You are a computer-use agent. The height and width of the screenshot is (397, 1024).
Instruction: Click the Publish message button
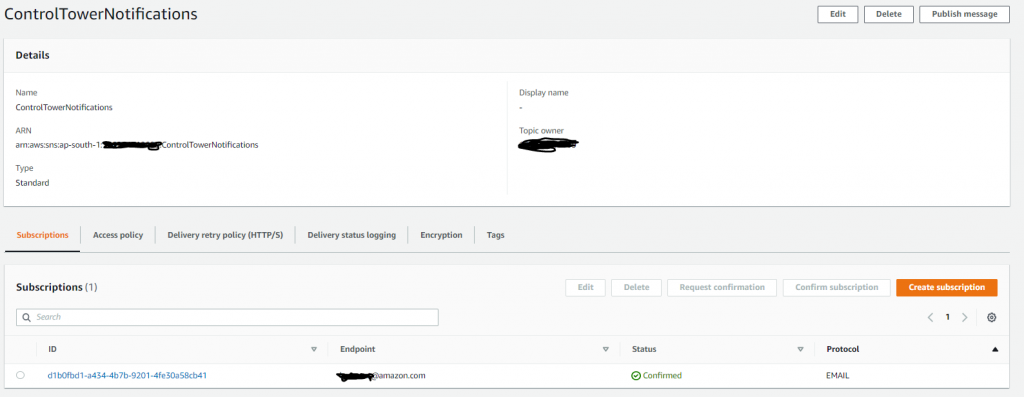click(x=965, y=14)
